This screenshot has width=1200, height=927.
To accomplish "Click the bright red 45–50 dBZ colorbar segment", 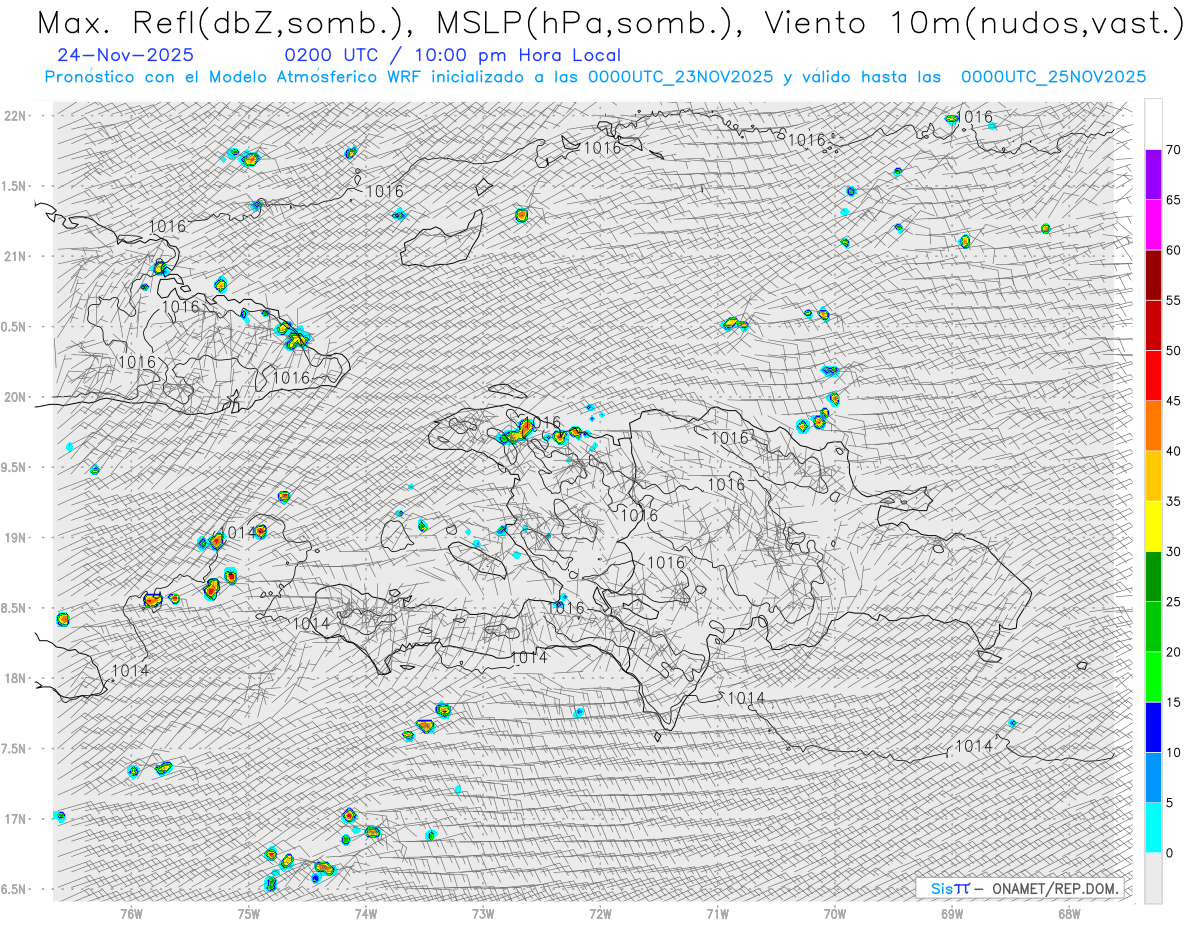I will tap(1153, 376).
